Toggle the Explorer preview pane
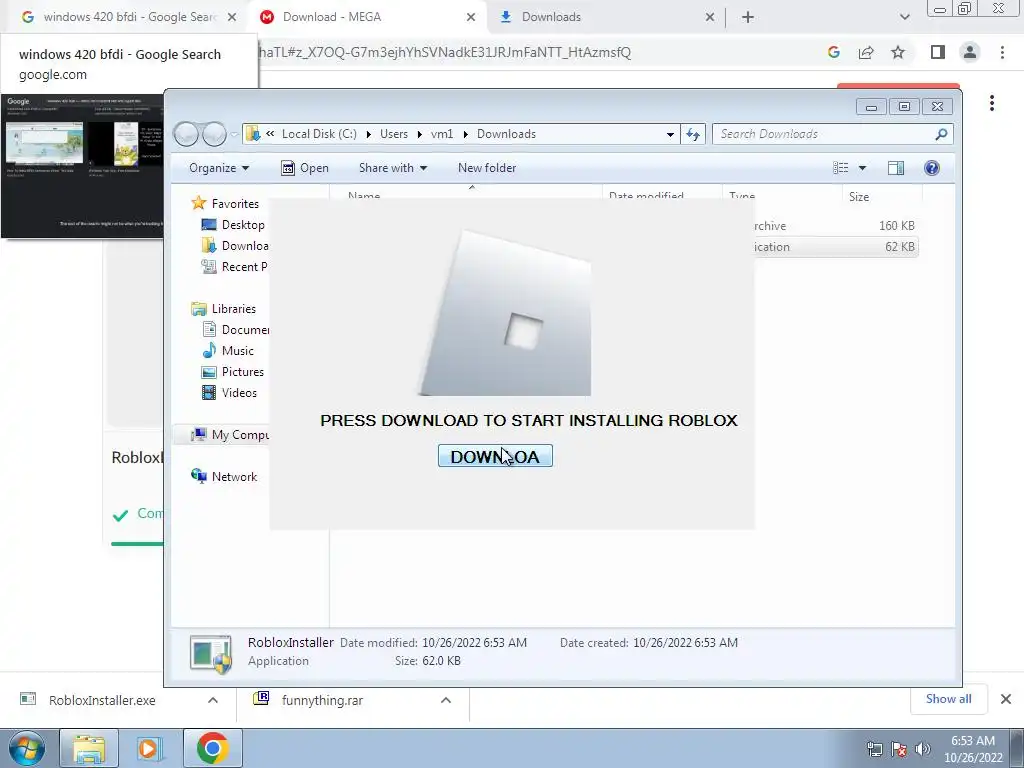The image size is (1024, 768). point(896,168)
